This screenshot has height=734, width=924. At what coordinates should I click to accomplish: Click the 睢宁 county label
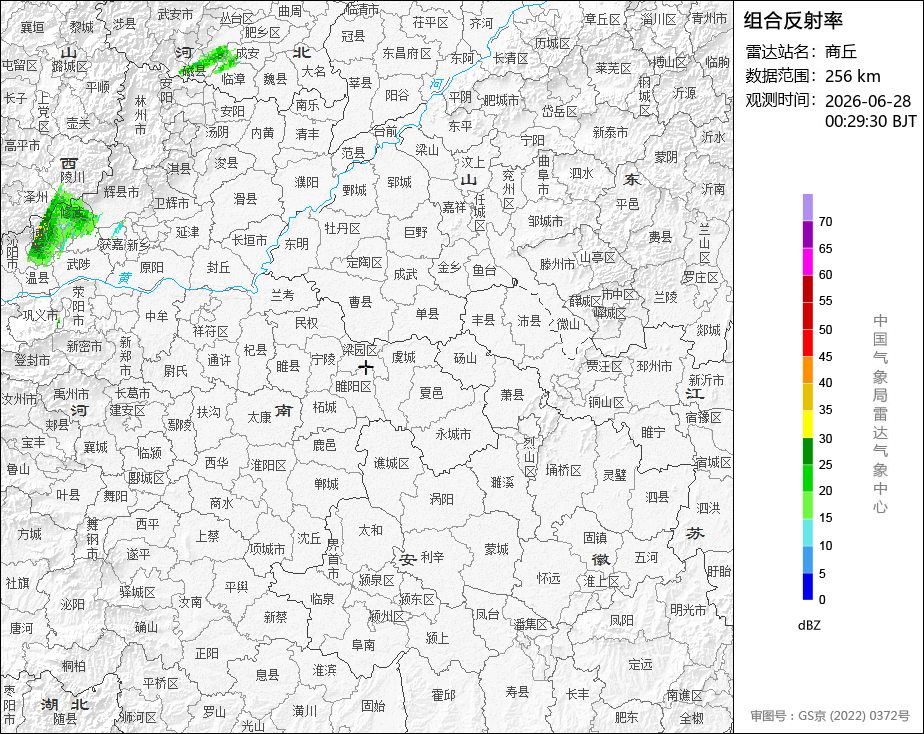[653, 432]
